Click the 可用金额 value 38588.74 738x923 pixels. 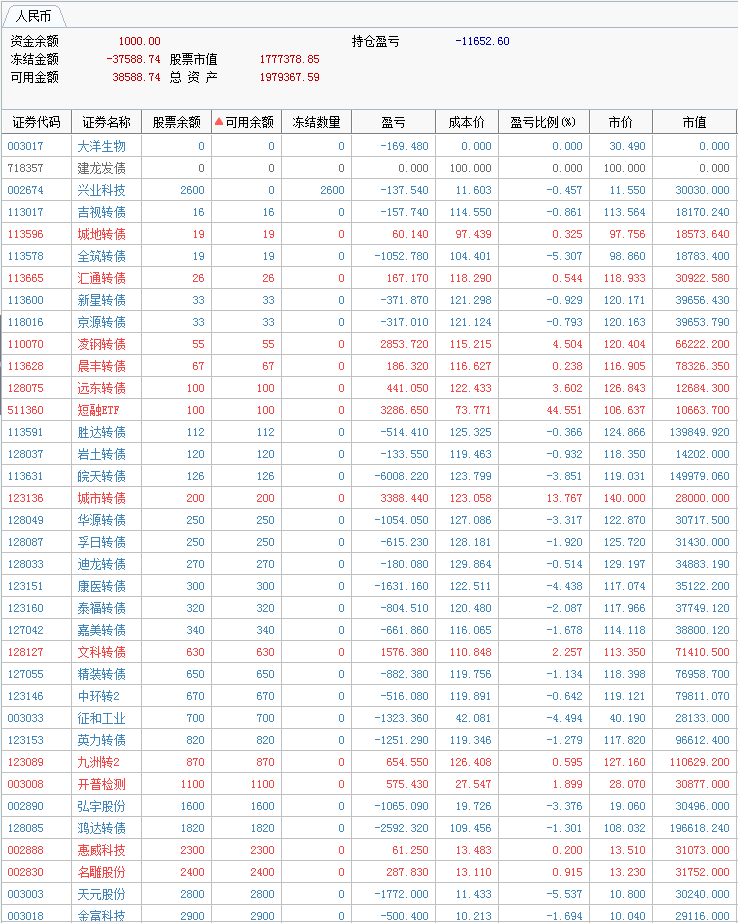pos(136,77)
